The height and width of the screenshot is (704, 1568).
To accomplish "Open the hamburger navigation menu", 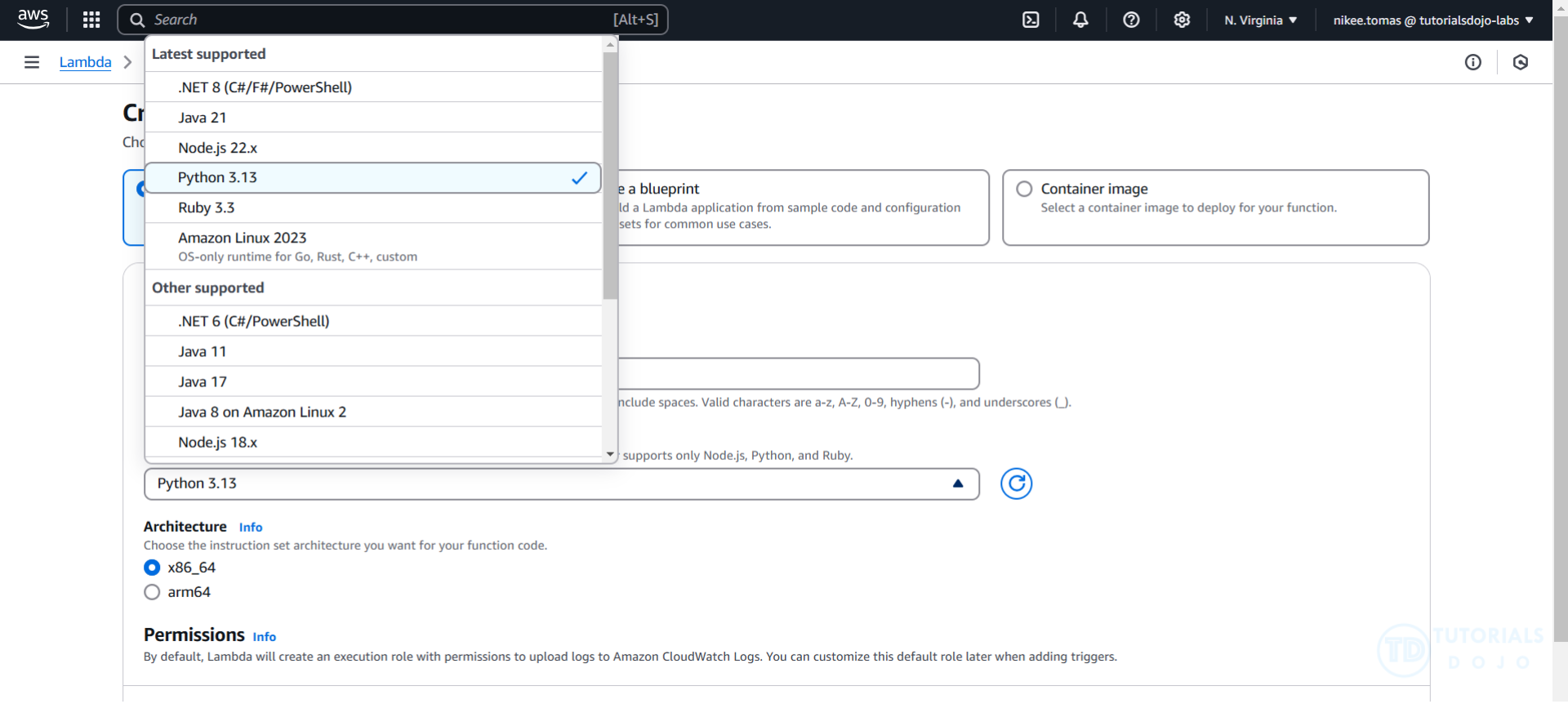I will tap(32, 62).
